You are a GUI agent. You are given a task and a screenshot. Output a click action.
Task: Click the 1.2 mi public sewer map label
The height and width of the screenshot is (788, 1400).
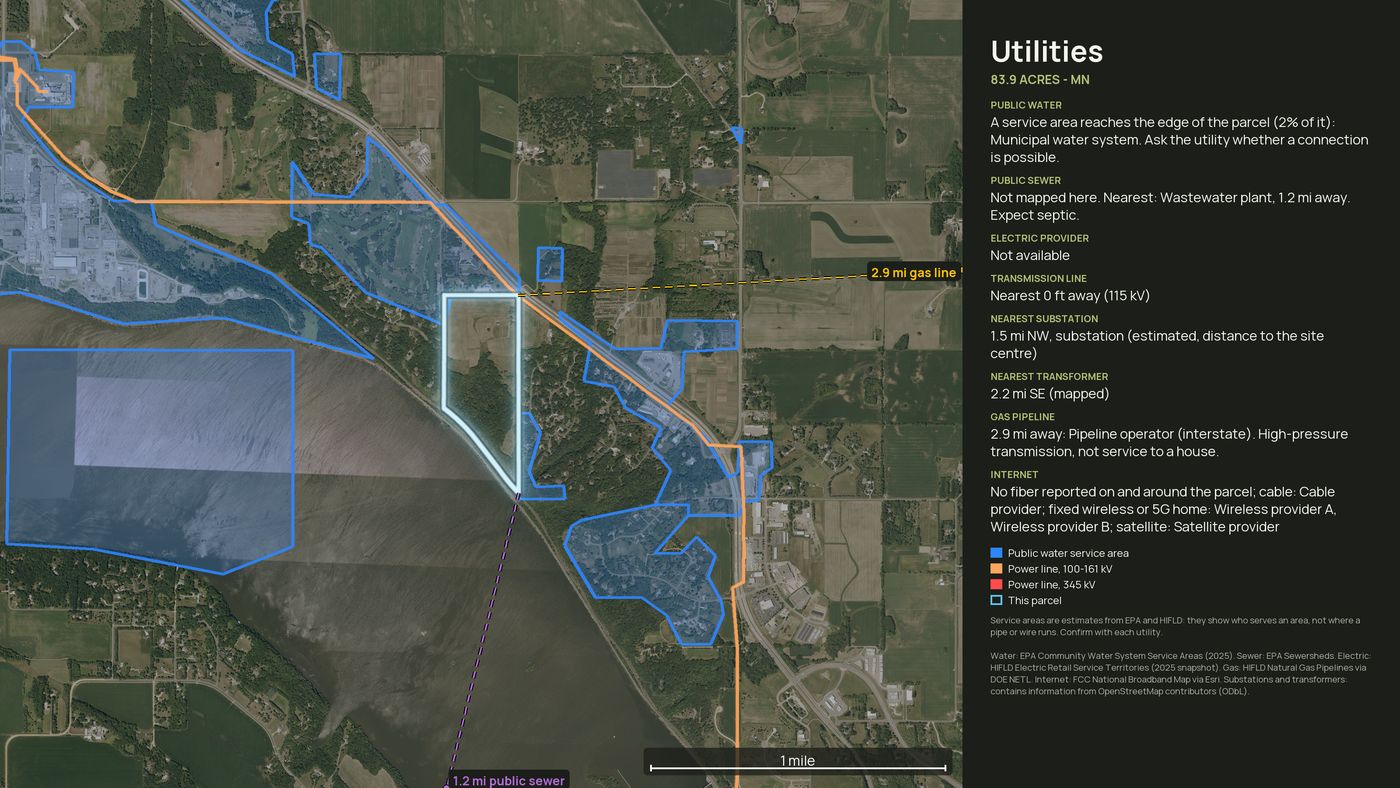[x=508, y=780]
